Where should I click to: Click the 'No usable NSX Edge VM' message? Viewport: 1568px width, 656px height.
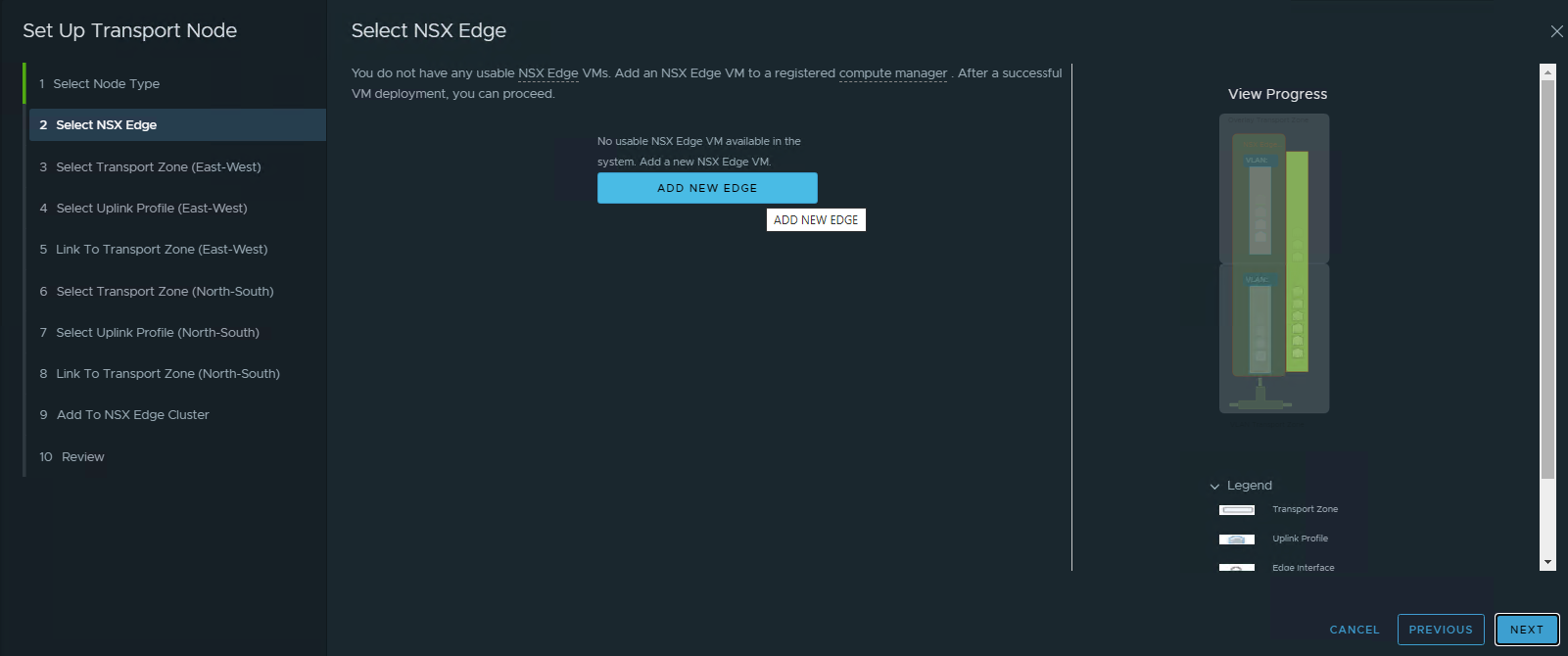tap(699, 152)
